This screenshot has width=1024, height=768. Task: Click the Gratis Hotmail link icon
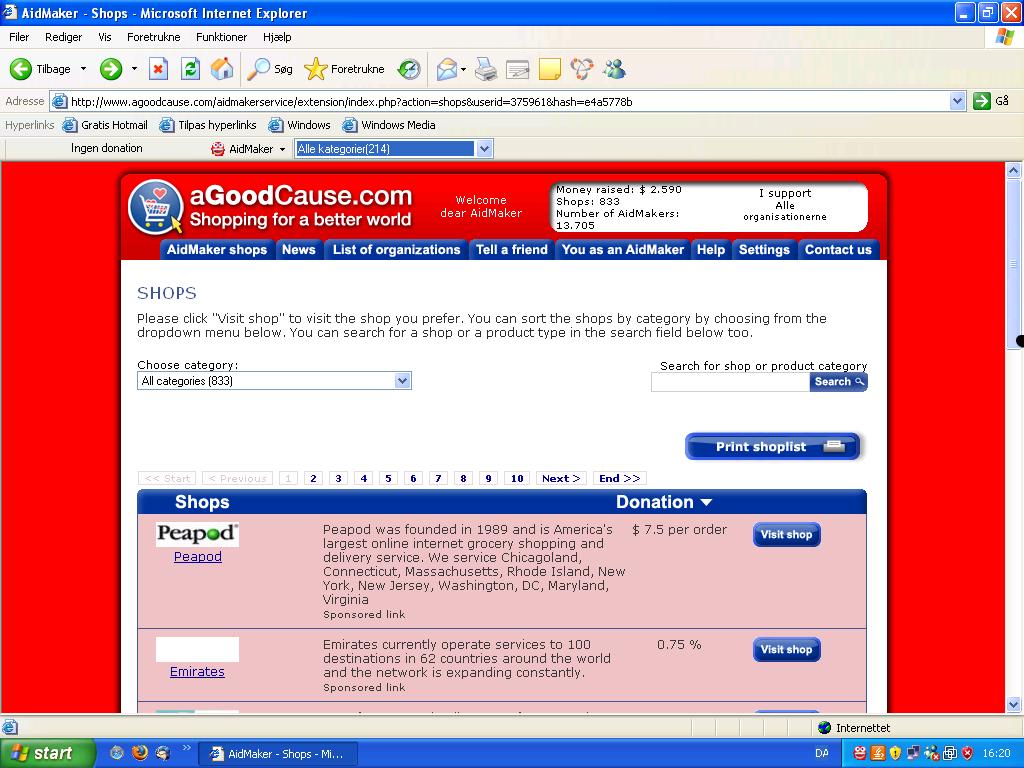[x=69, y=125]
